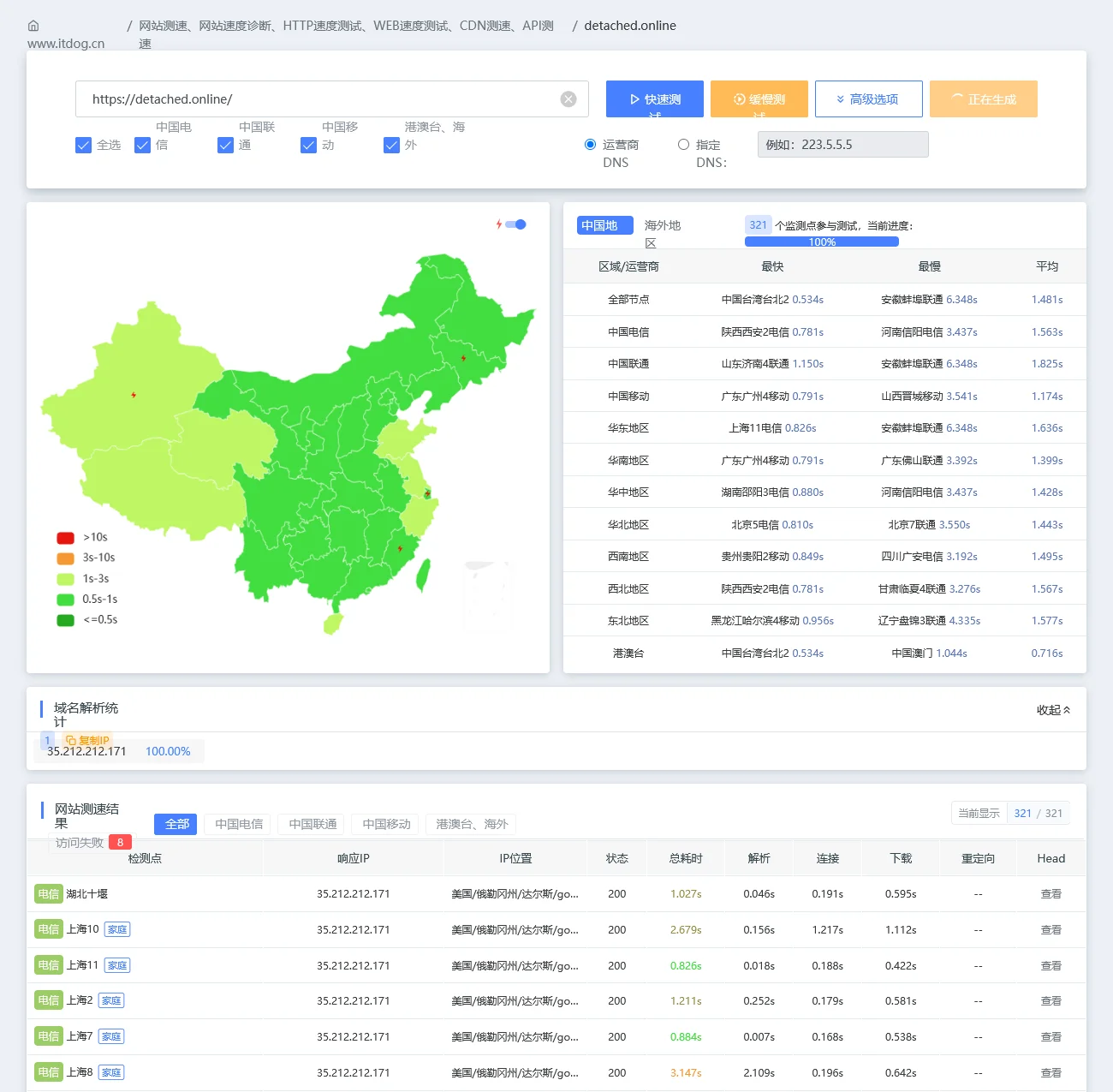Sort results by 总耗时 column header
This screenshot has width=1113, height=1092.
tap(686, 858)
